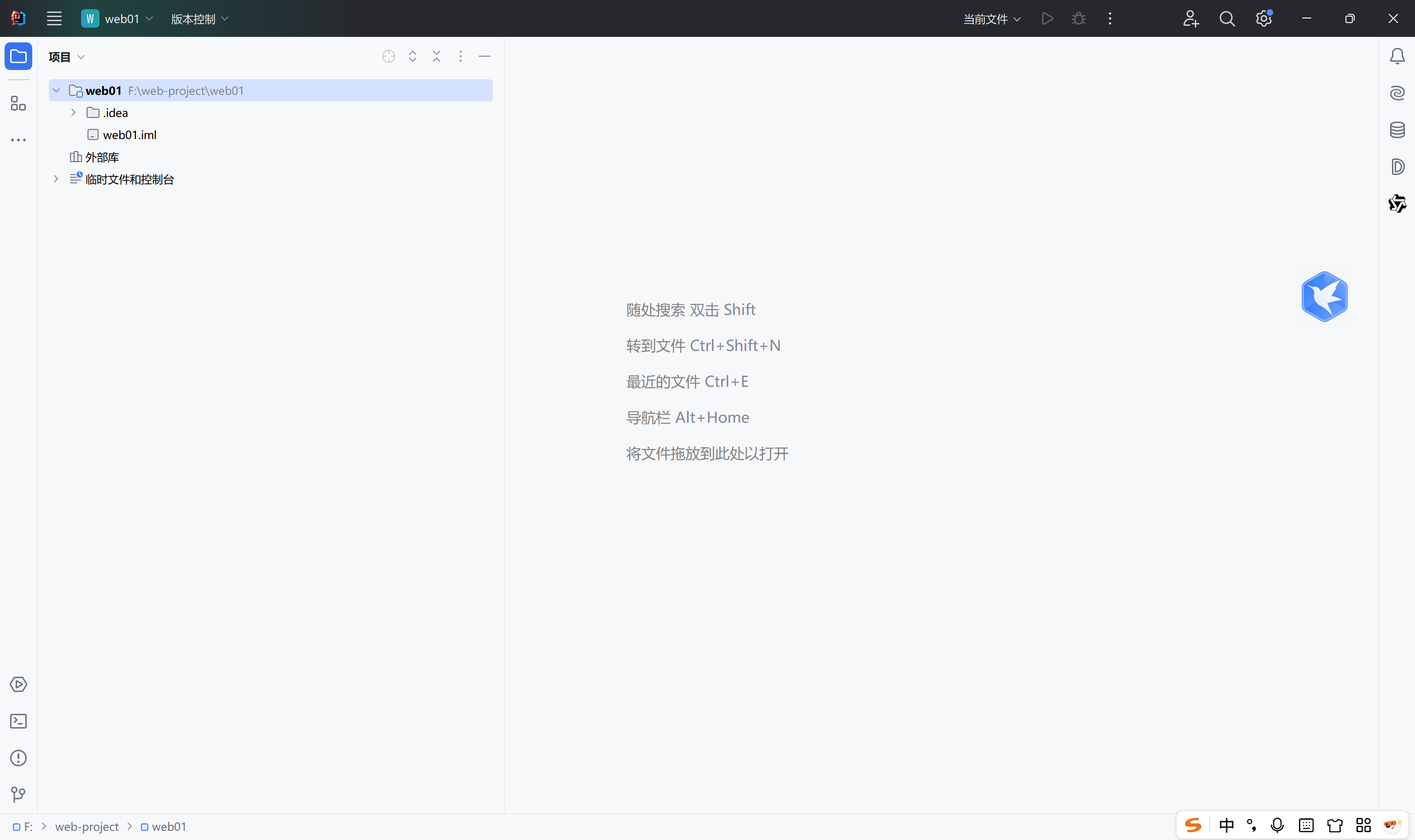
Task: Open IDE settings gear icon
Action: click(1263, 19)
